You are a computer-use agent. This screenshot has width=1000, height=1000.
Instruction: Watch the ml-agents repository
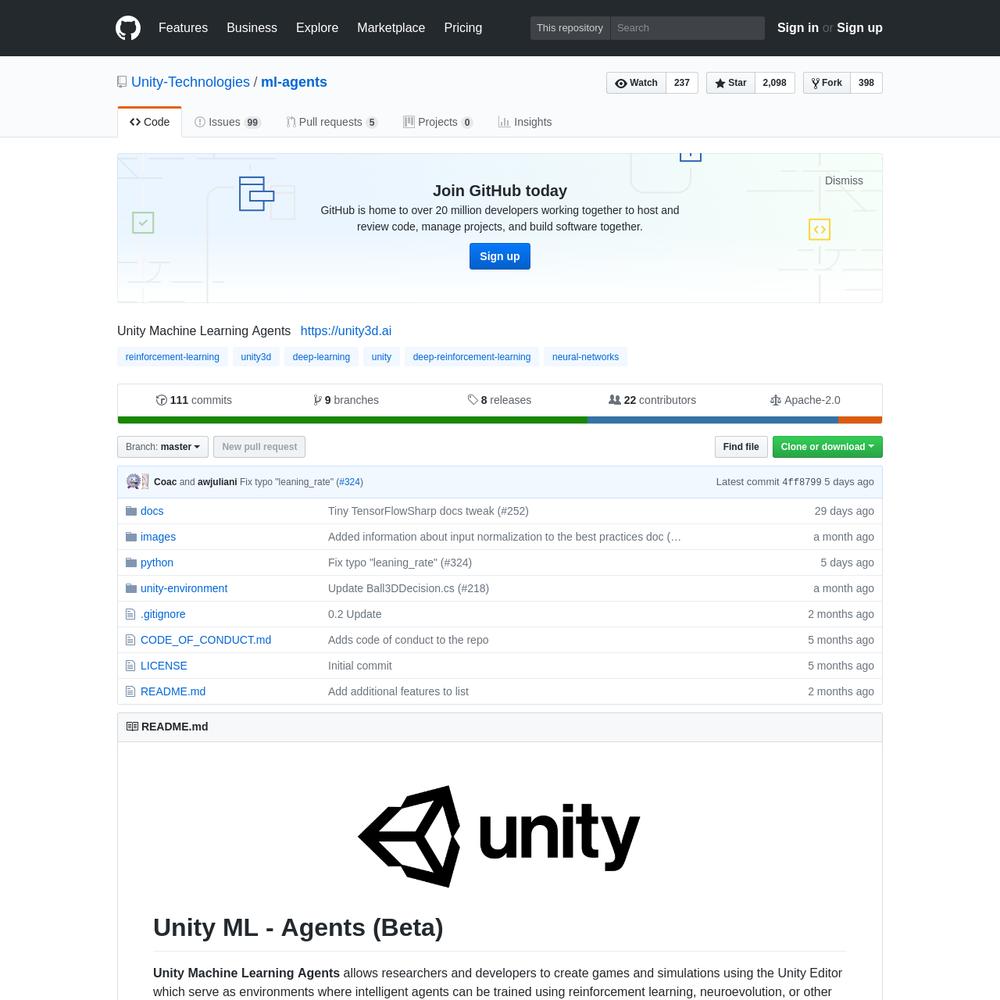point(636,83)
